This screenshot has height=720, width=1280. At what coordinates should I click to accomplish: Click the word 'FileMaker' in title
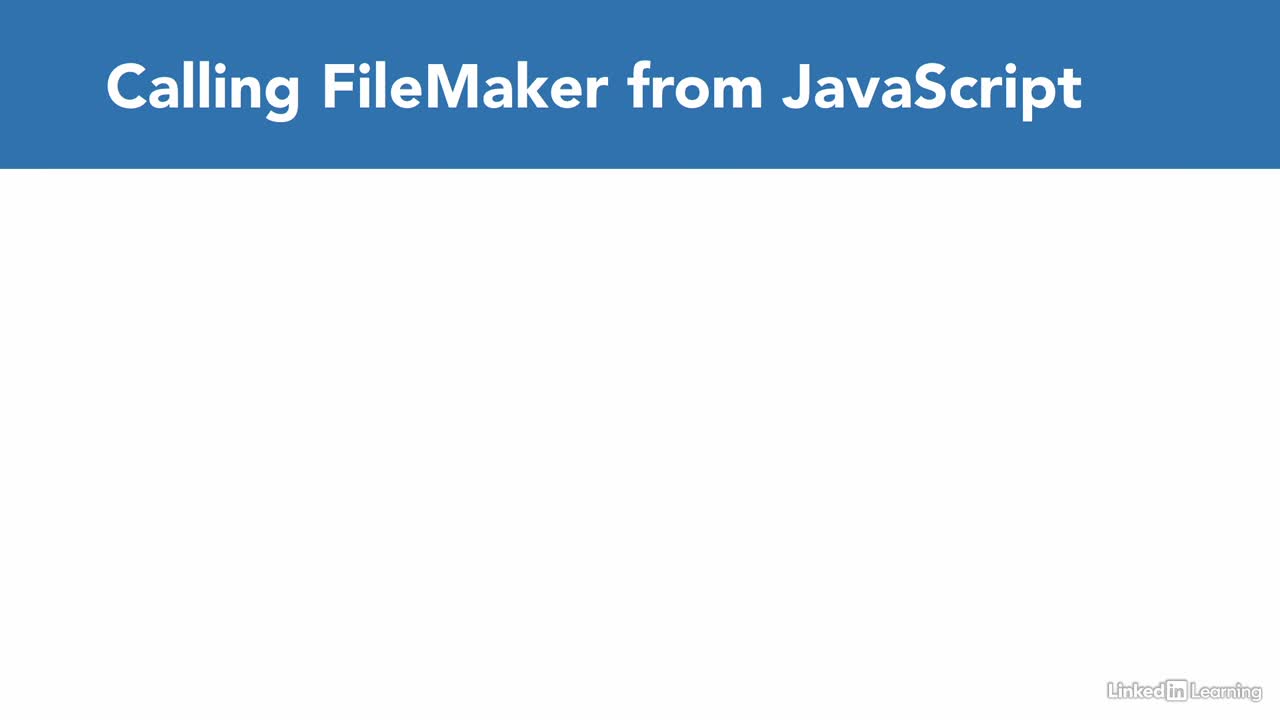pyautogui.click(x=464, y=87)
